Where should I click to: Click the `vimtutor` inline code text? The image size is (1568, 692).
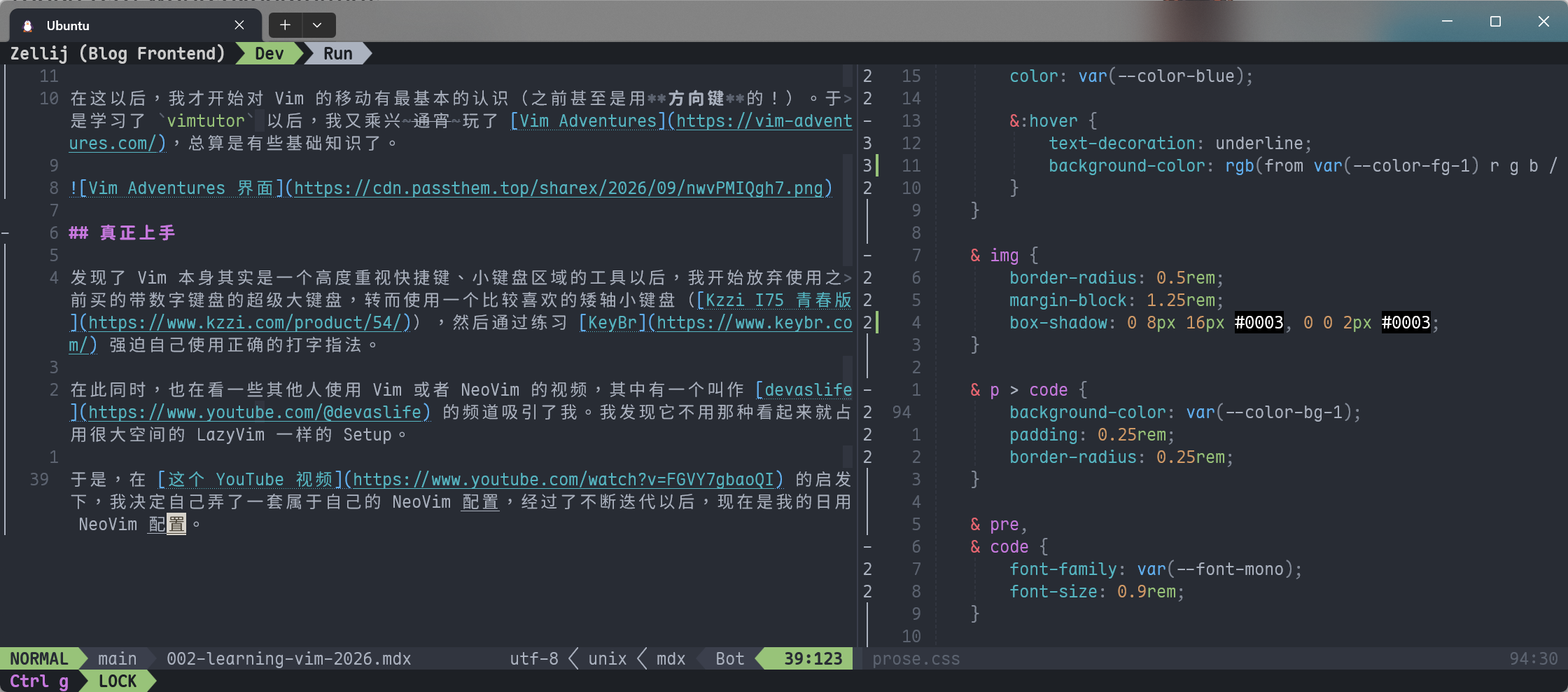[x=206, y=120]
